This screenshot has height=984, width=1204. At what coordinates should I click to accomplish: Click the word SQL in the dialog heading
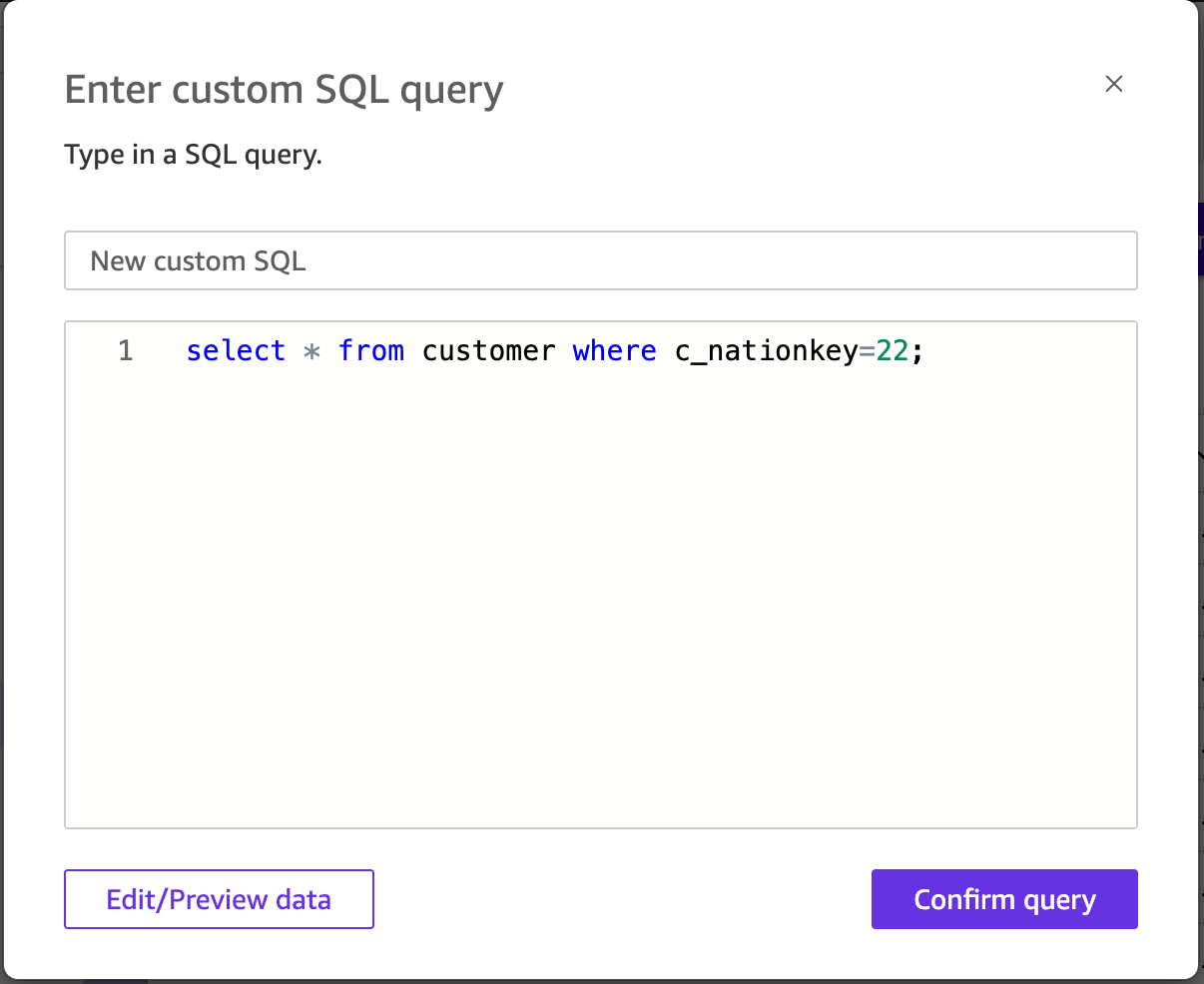pyautogui.click(x=352, y=90)
